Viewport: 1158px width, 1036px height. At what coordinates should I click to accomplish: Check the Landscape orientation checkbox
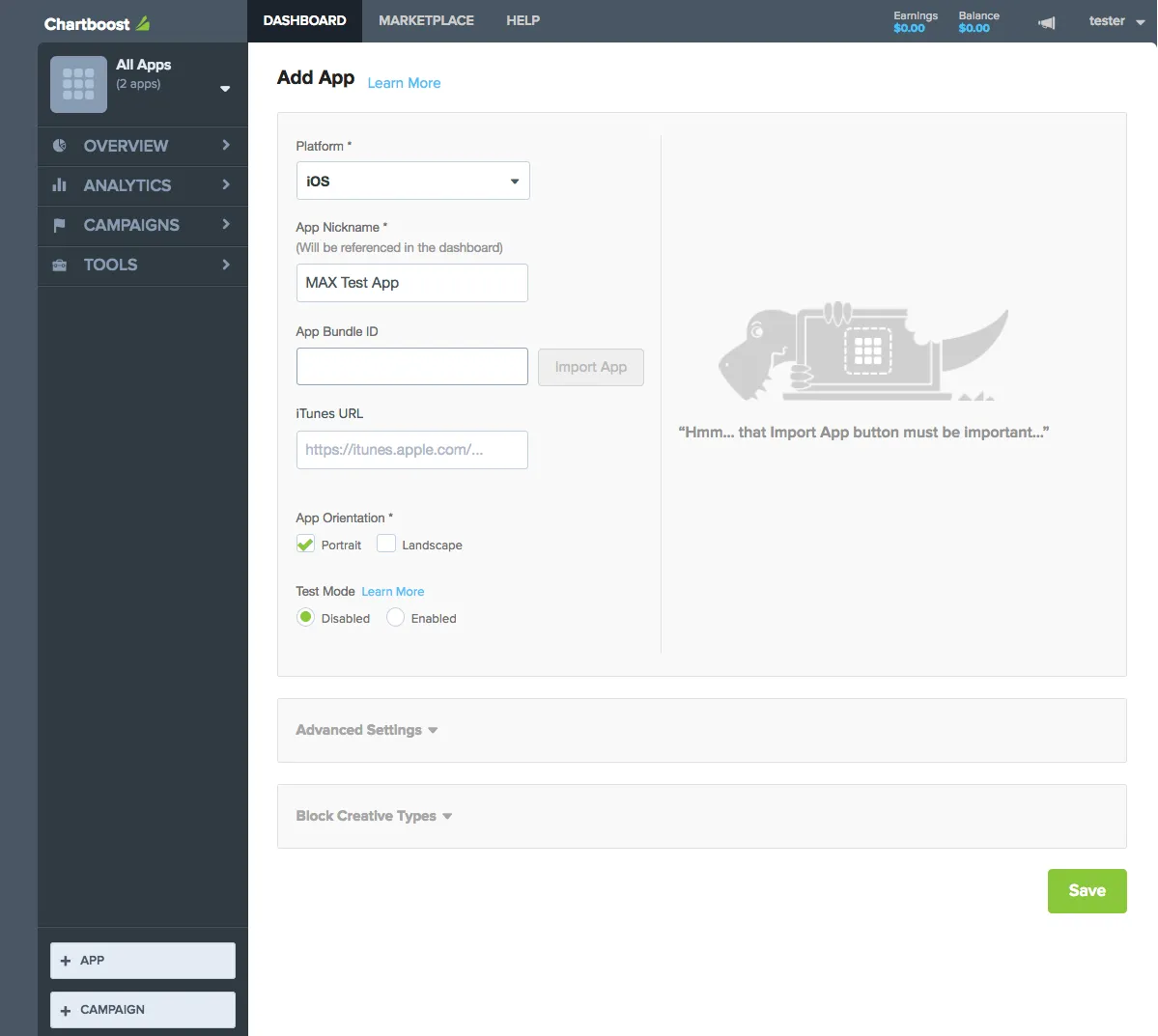coord(386,545)
